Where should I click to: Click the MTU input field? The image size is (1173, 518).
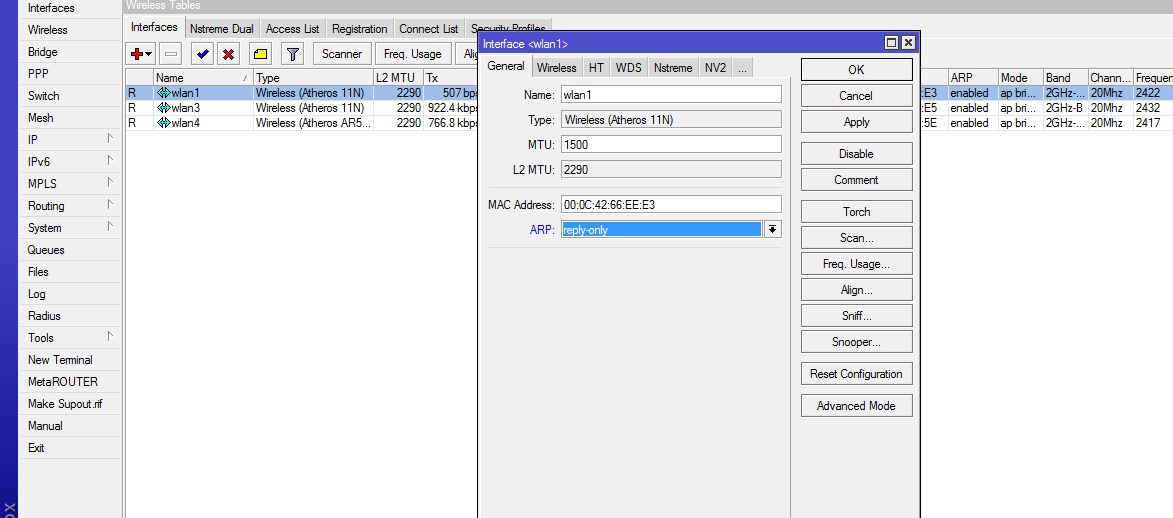671,144
